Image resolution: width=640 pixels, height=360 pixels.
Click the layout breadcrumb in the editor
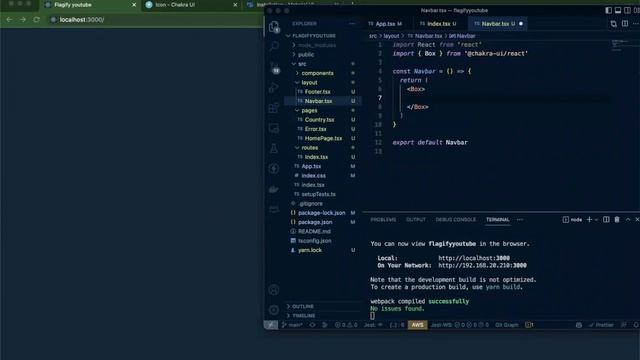pyautogui.click(x=391, y=36)
